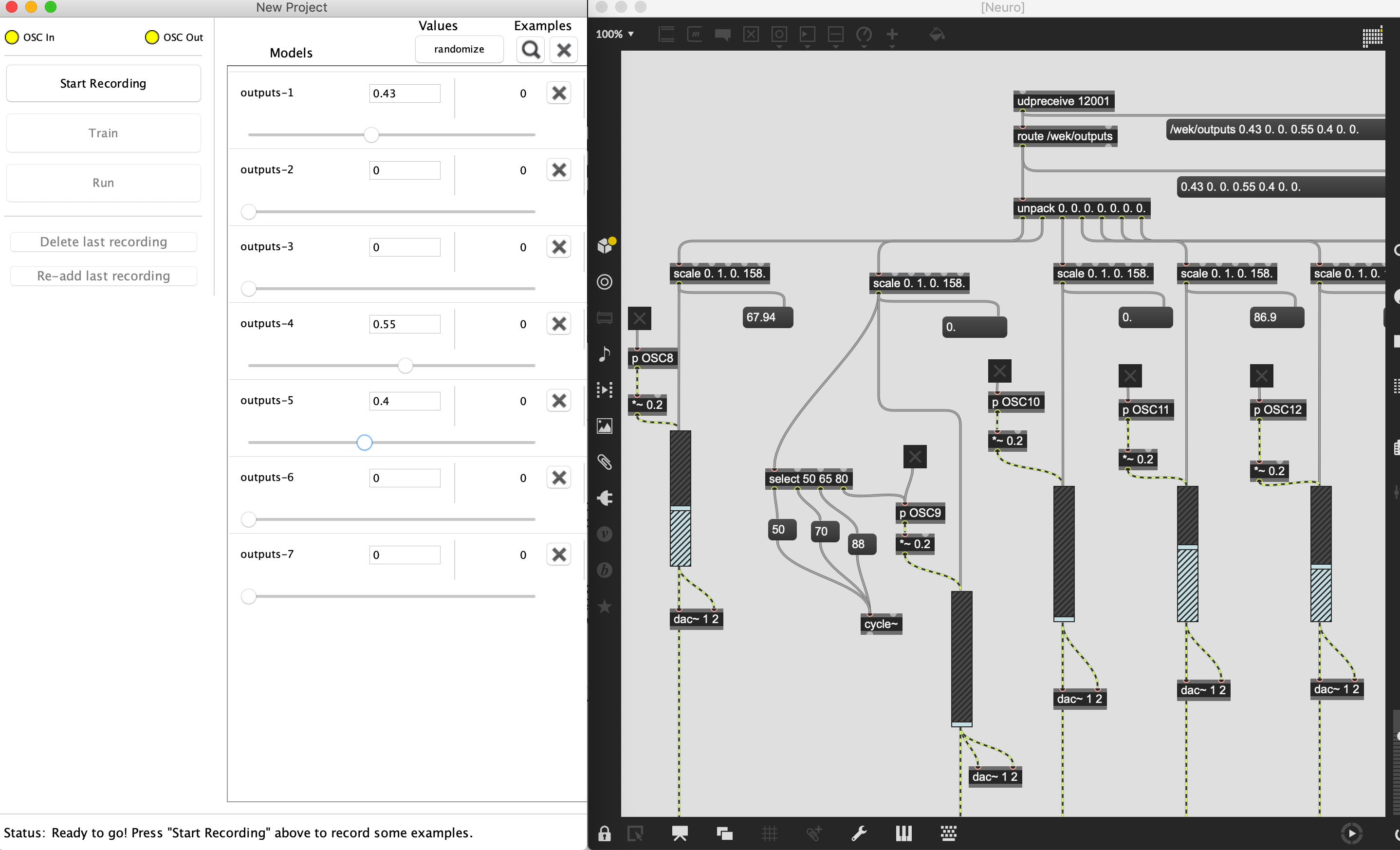Screen dimensions: 1400x850
Task: Click the paint bucket format icon
Action: [937, 35]
